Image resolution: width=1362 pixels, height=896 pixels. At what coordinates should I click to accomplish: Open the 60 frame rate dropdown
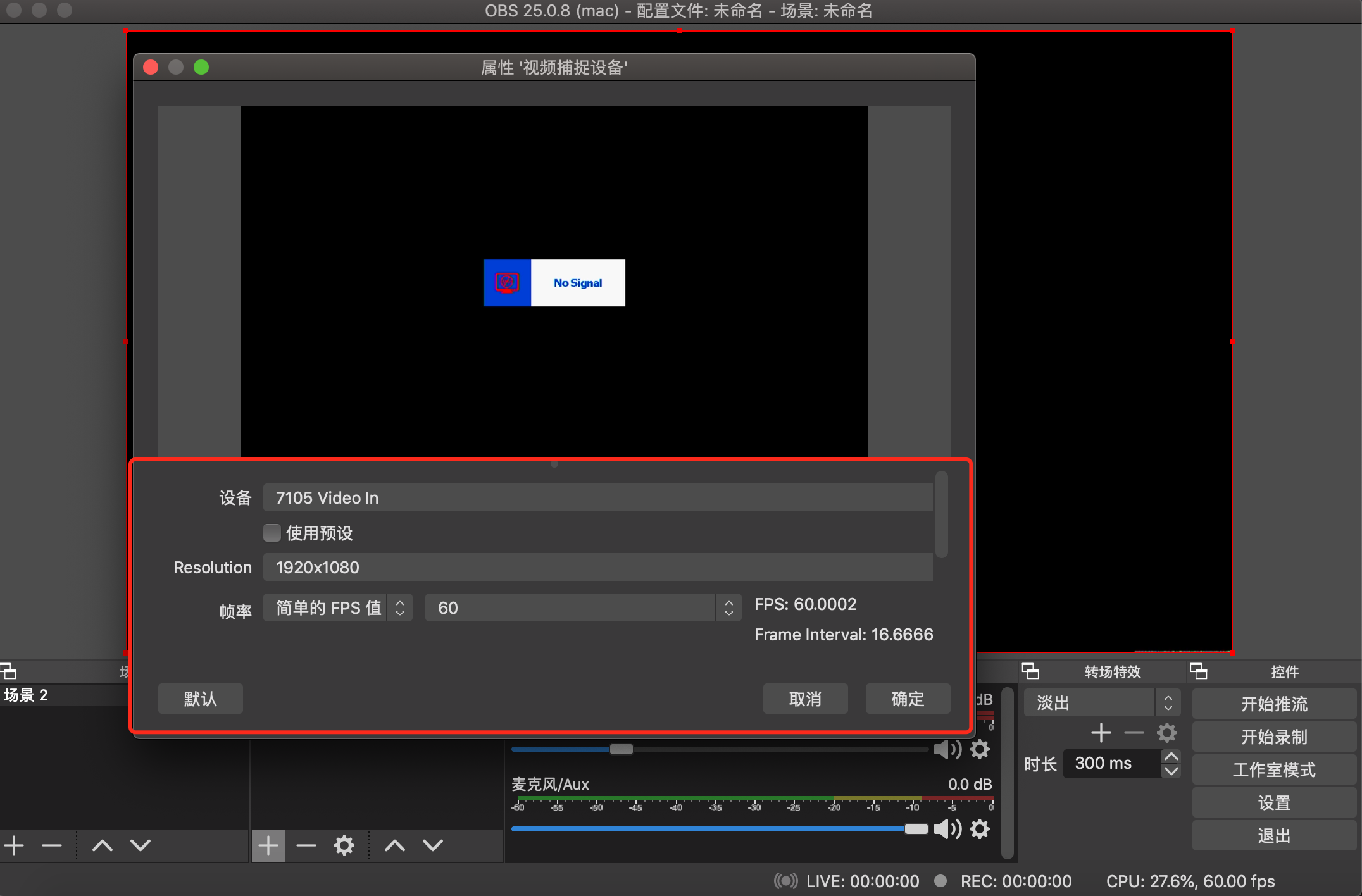pos(582,608)
